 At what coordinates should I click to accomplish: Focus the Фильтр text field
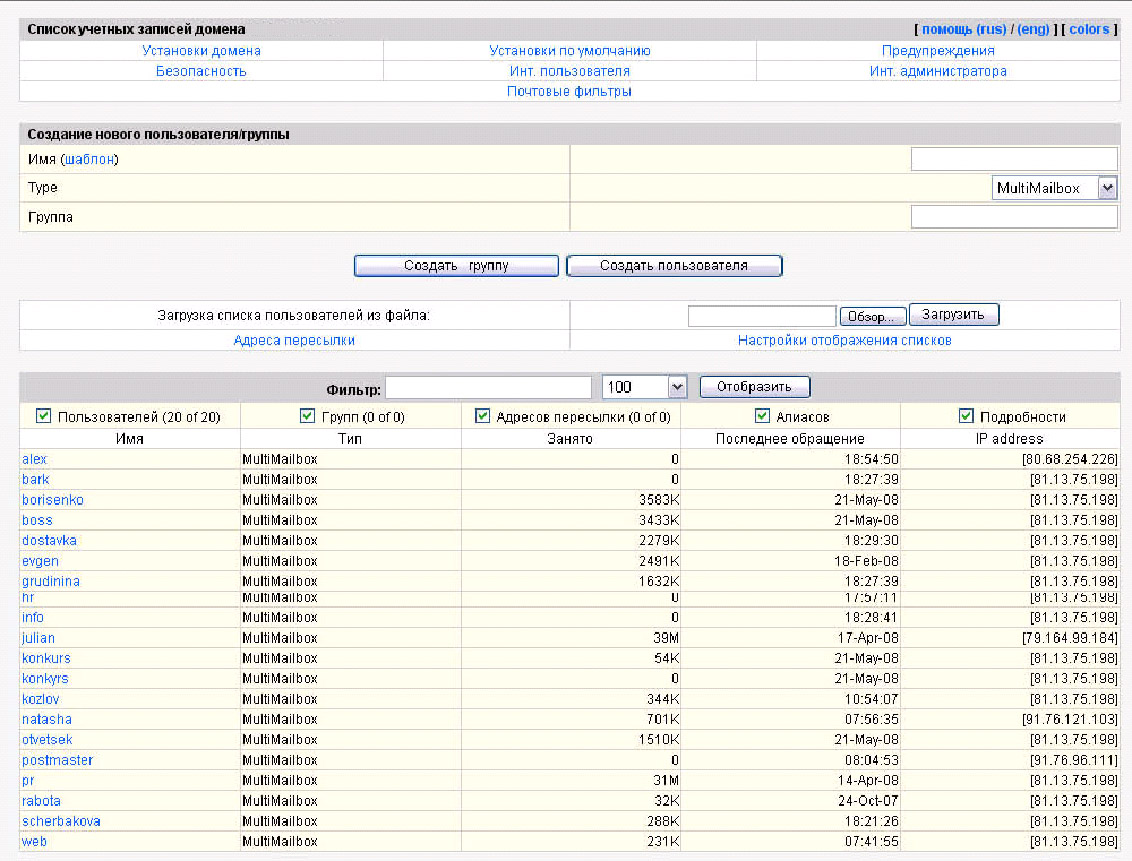click(489, 387)
